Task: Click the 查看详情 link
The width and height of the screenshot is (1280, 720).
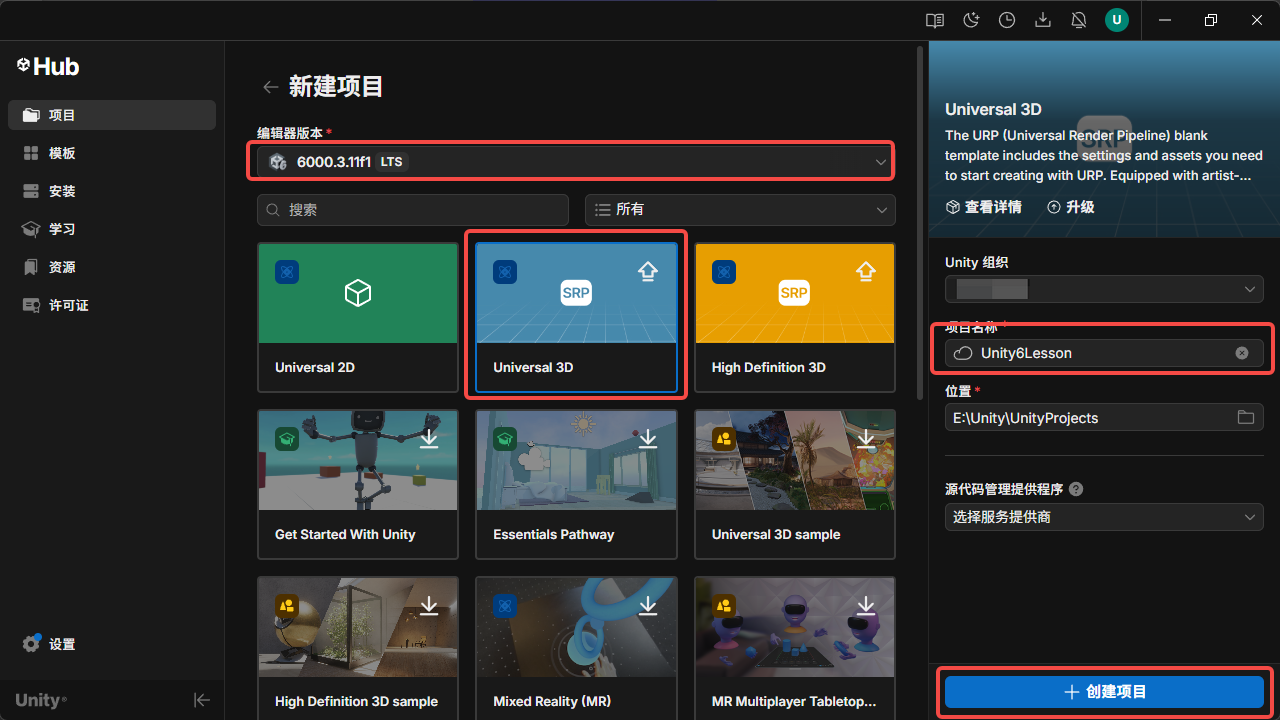Action: pyautogui.click(x=983, y=207)
